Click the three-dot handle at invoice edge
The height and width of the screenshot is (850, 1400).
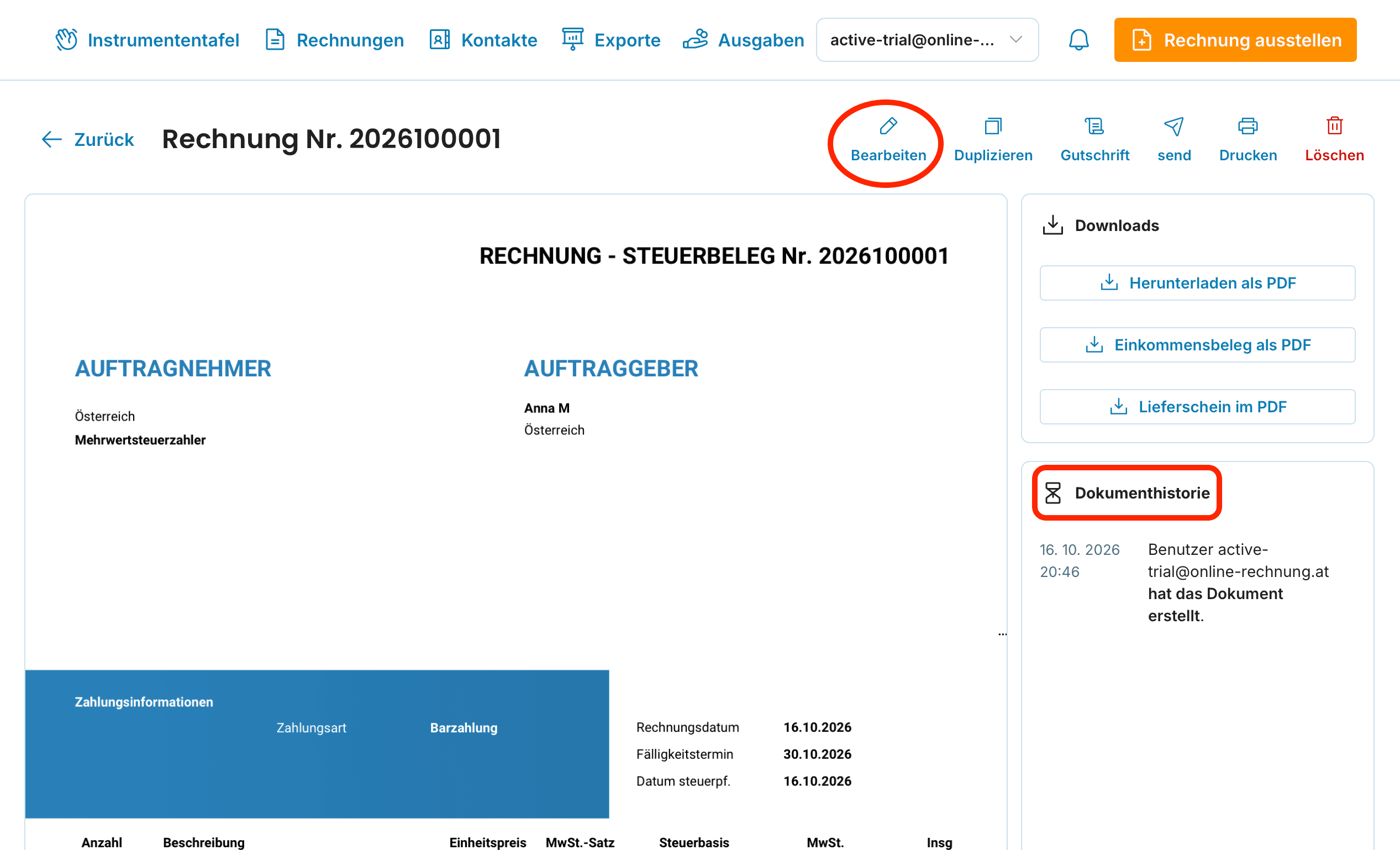pyautogui.click(x=1002, y=634)
